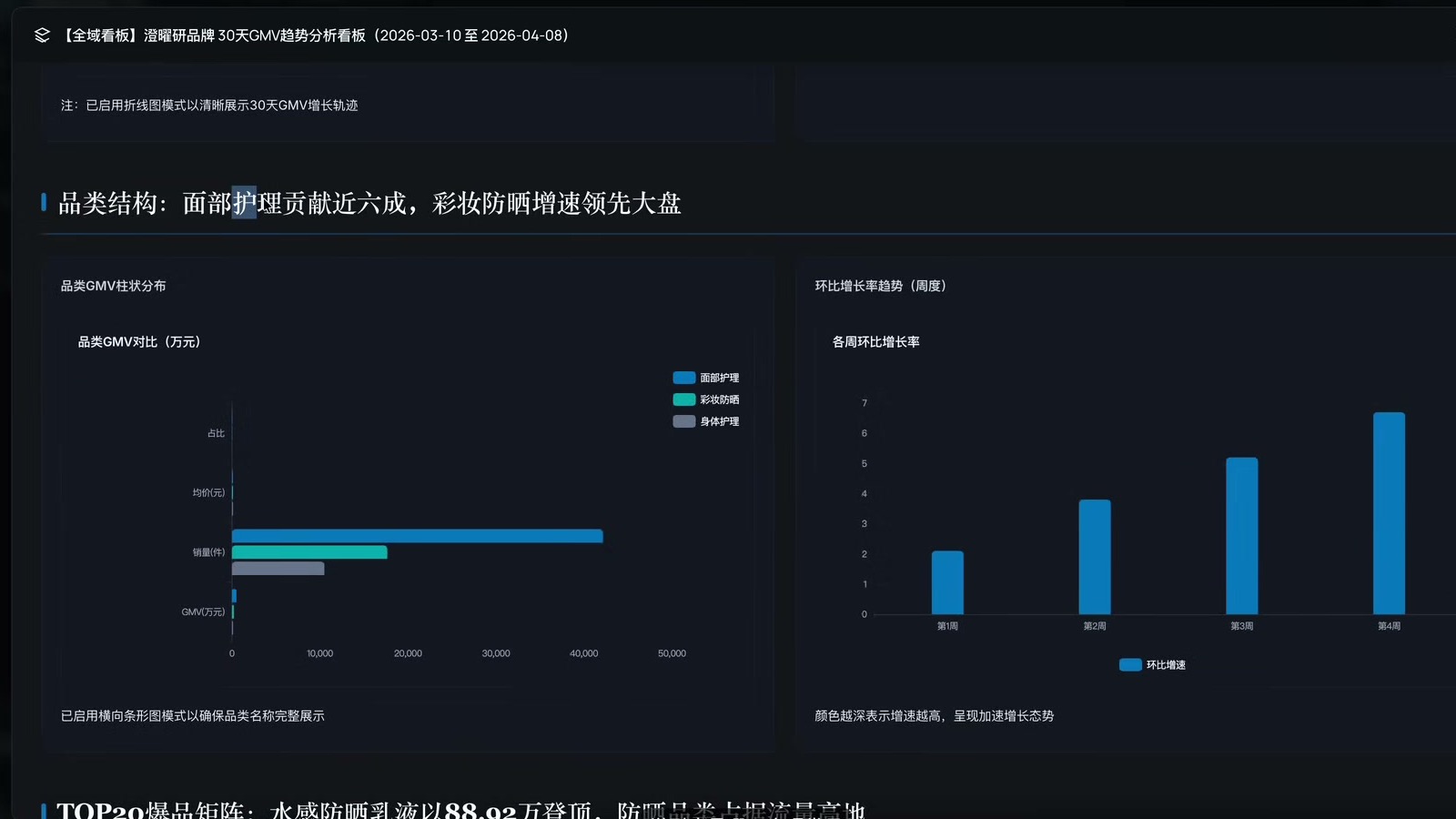Click the longest blue horizontal GMV bar
Viewport: 1456px width, 819px height.
409,536
